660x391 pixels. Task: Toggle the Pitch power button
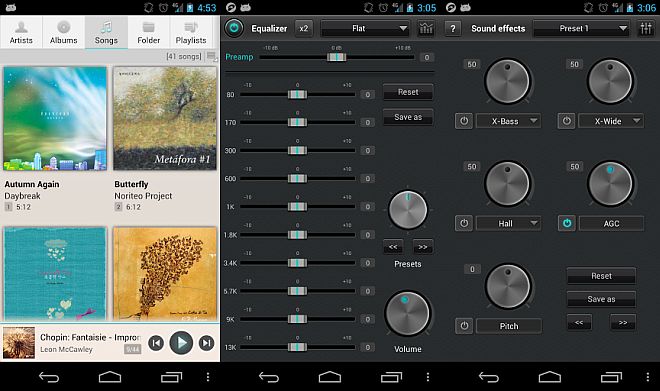[464, 325]
